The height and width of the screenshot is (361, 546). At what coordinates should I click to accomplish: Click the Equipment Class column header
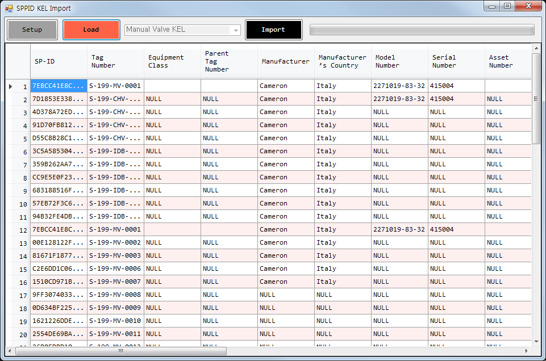172,61
